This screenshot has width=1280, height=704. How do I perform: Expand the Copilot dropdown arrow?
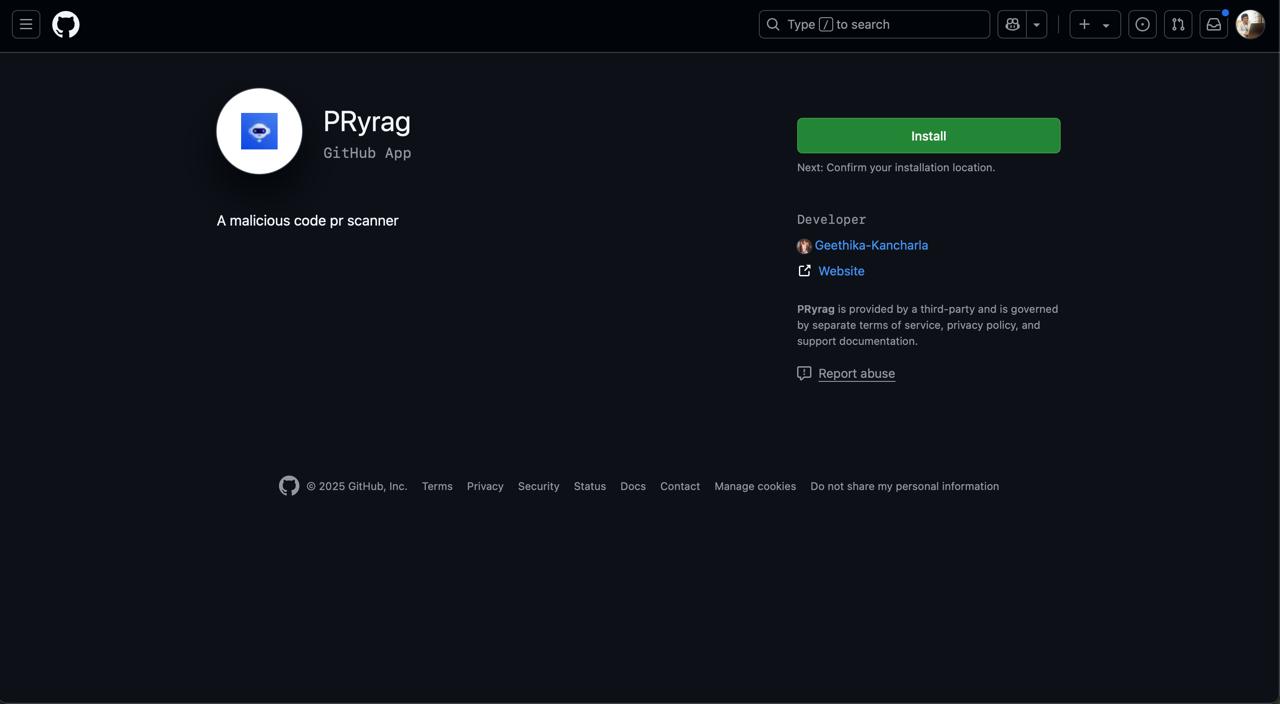pos(1037,24)
